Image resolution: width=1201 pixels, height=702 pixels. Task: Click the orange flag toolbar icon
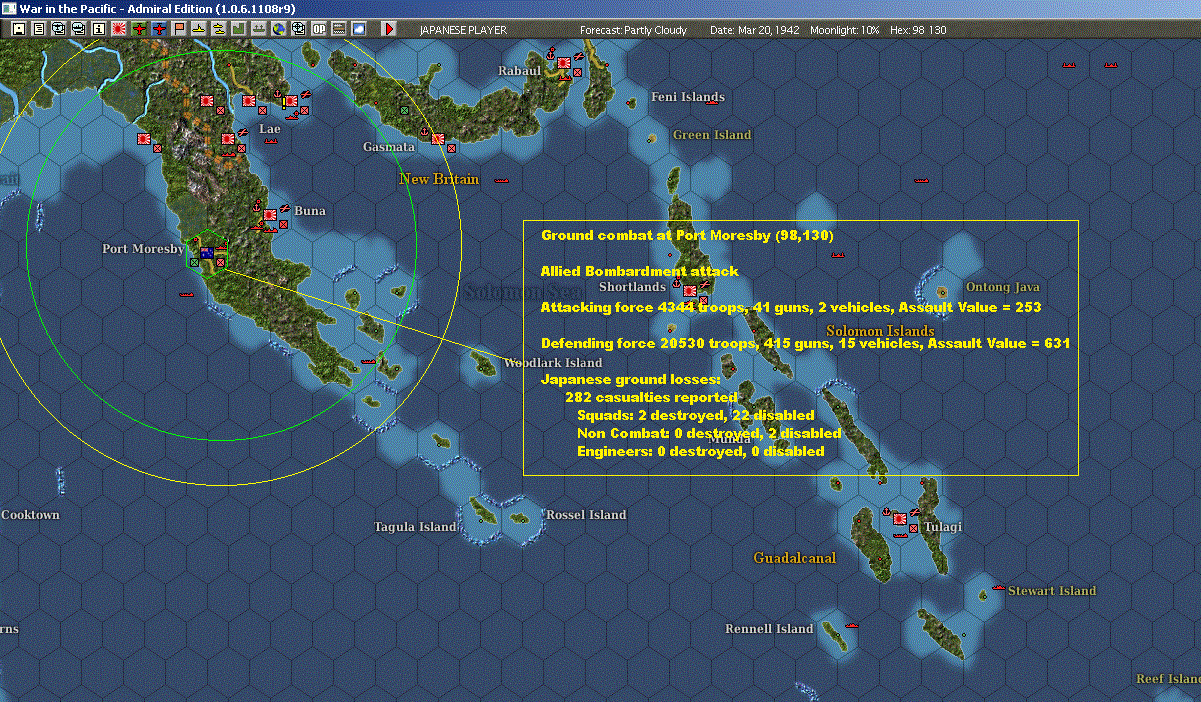click(x=179, y=29)
